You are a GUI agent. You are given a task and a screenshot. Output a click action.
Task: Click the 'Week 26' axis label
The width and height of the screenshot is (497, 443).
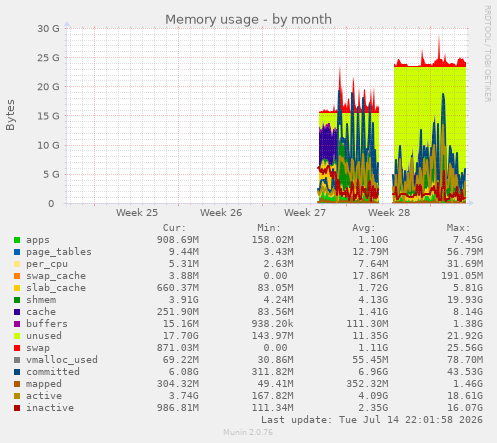pyautogui.click(x=221, y=213)
